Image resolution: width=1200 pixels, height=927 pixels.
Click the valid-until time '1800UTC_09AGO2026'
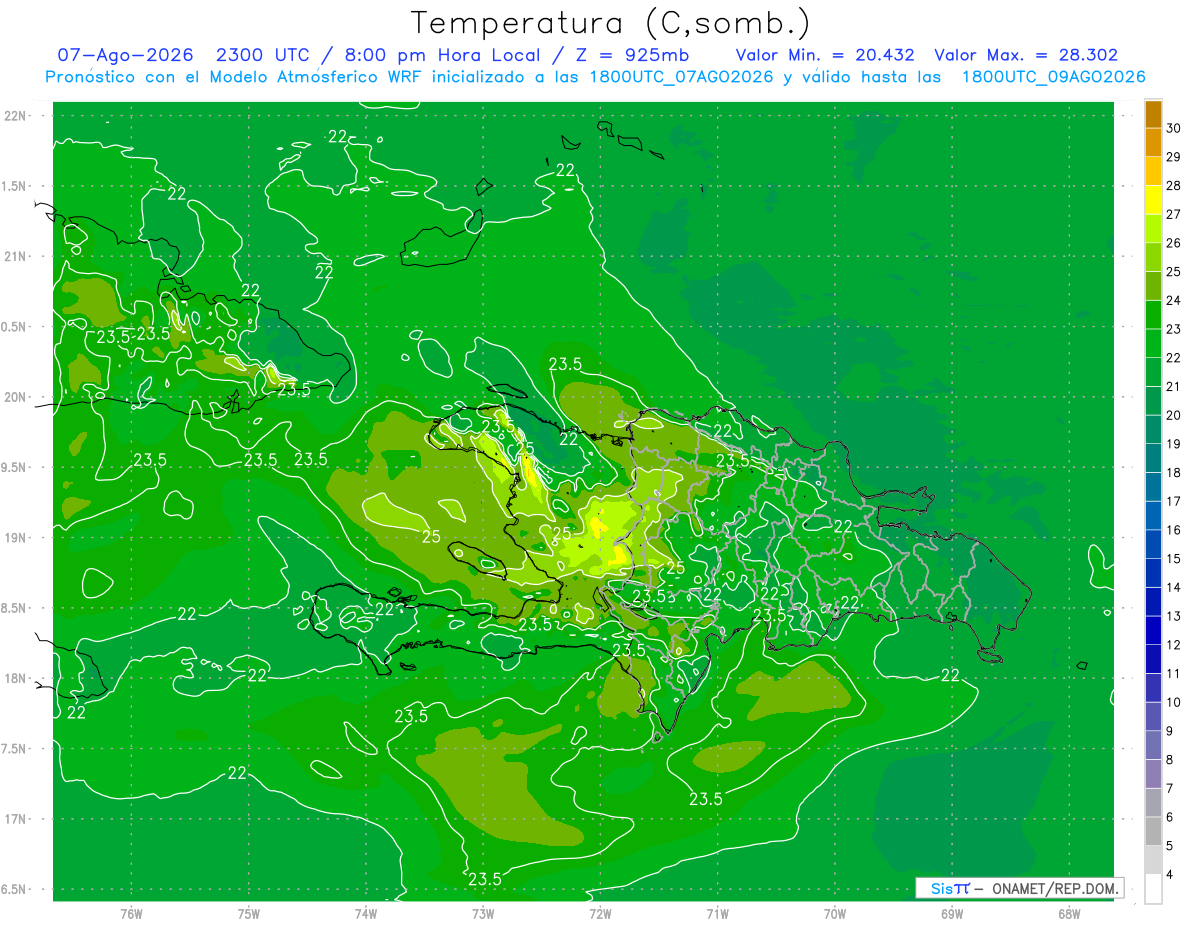pyautogui.click(x=1054, y=77)
